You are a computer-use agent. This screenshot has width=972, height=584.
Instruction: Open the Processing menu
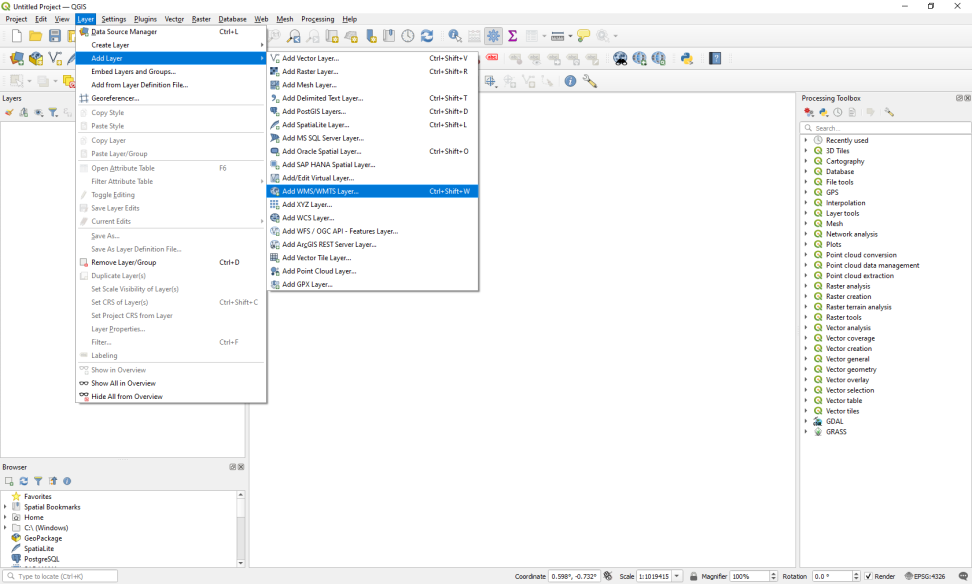point(317,19)
